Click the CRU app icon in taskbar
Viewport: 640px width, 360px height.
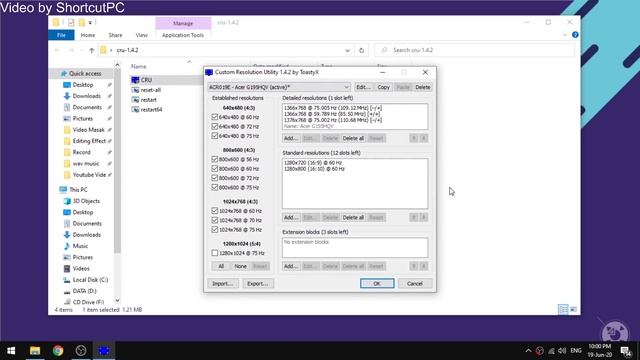(x=104, y=350)
